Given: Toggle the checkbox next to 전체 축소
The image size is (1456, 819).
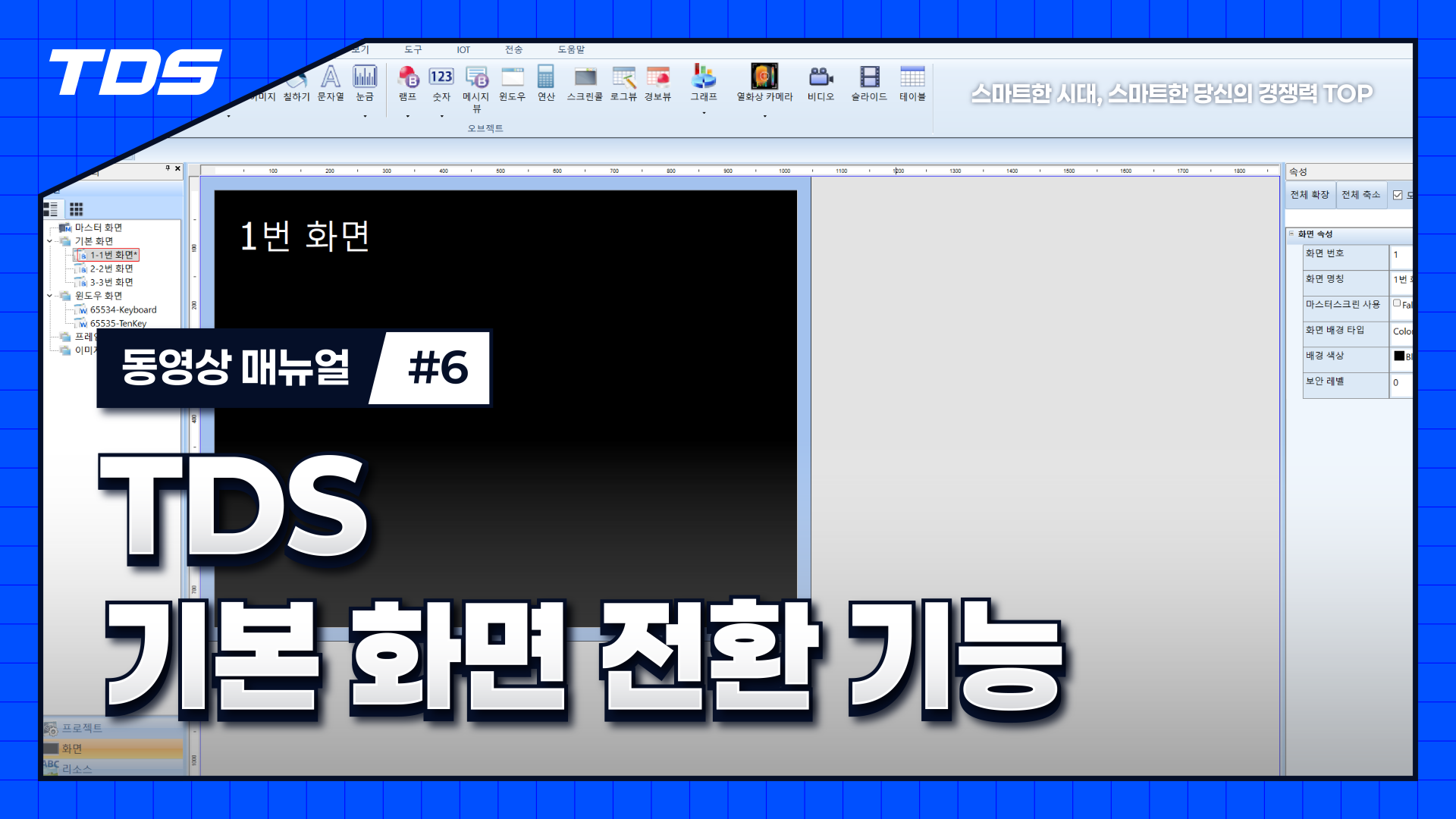Looking at the screenshot, I should pyautogui.click(x=1398, y=195).
